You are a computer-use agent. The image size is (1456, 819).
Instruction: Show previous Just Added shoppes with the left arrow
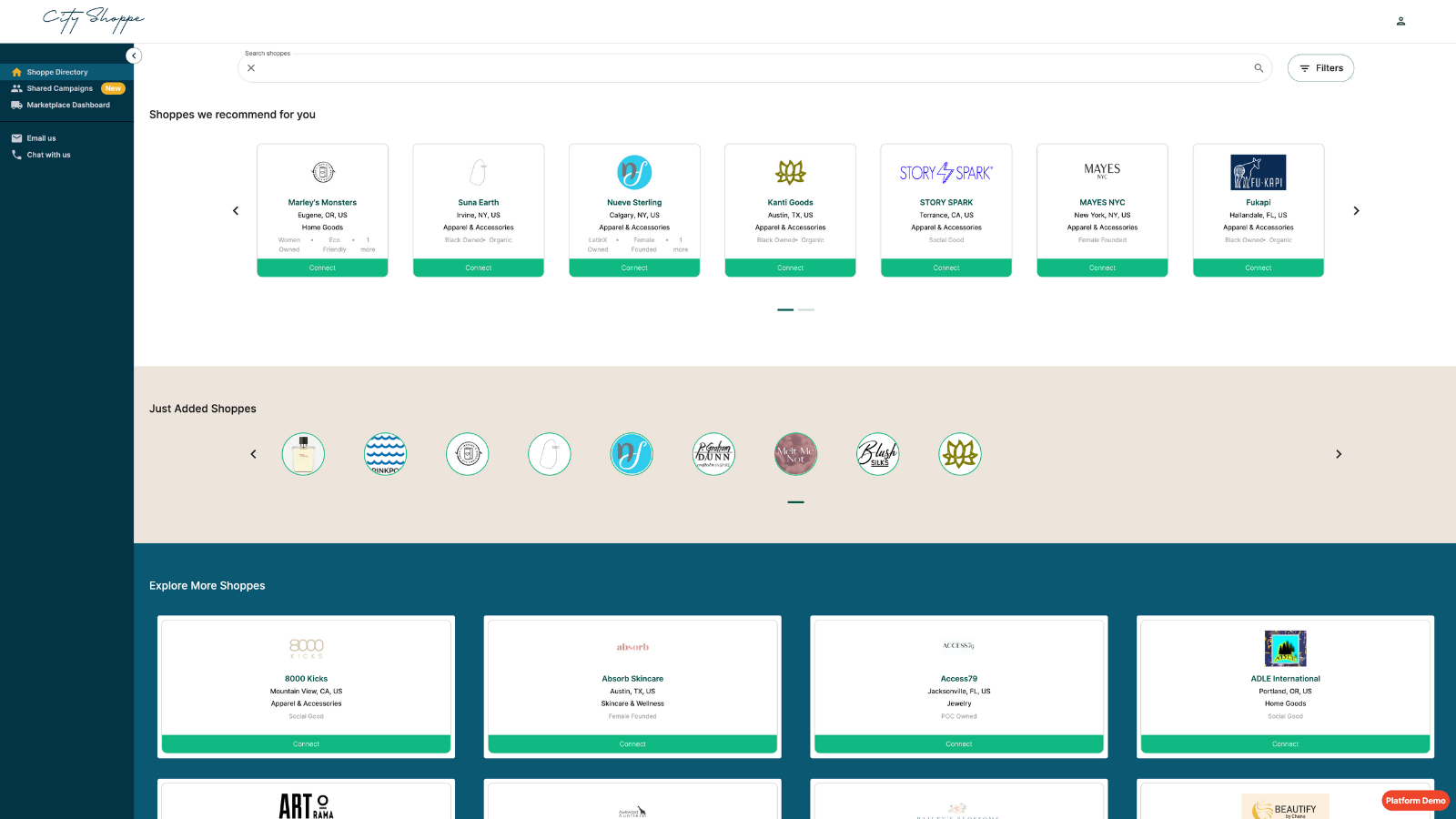pos(254,454)
